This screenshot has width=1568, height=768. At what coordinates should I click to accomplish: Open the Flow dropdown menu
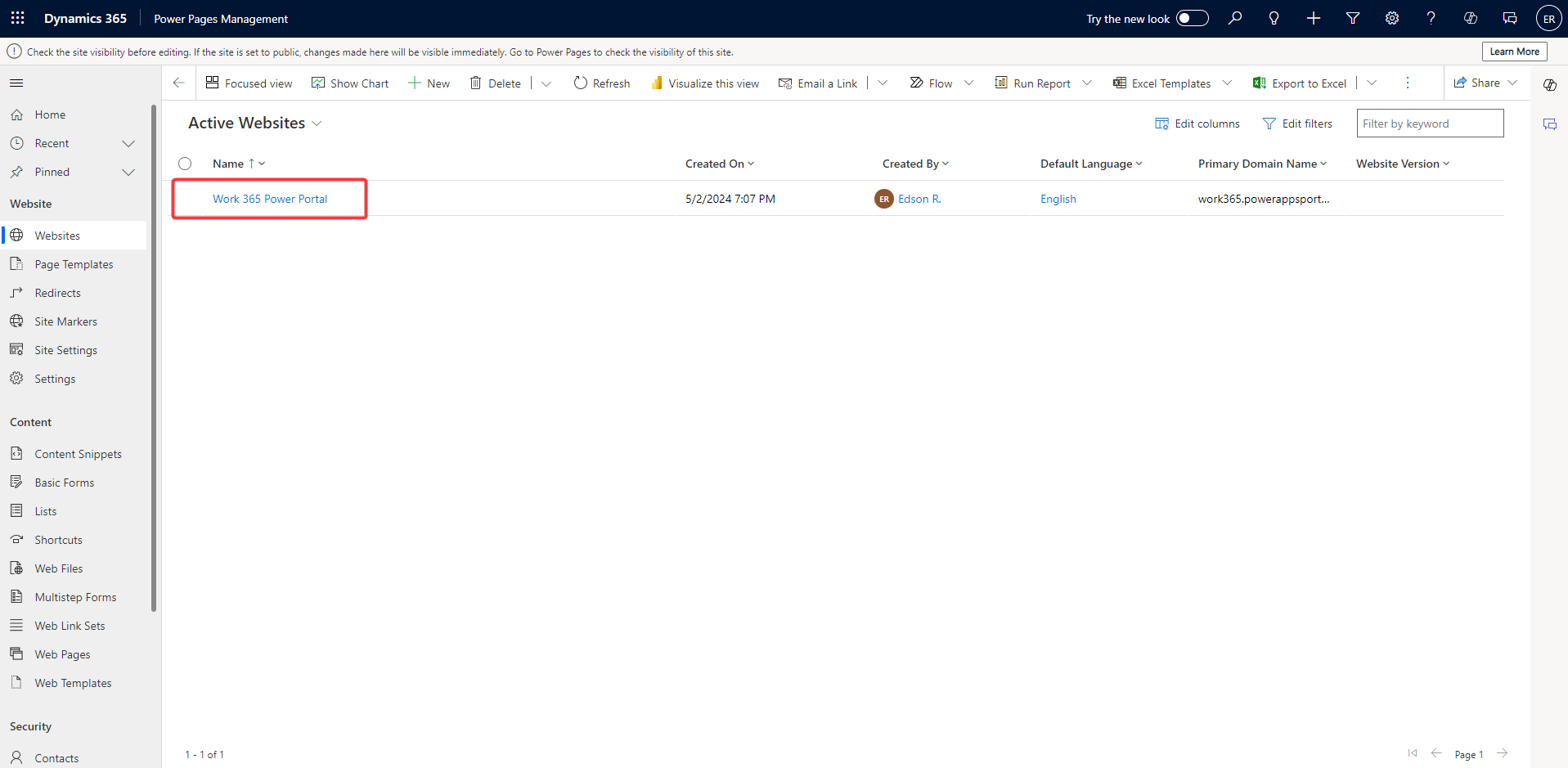point(969,83)
